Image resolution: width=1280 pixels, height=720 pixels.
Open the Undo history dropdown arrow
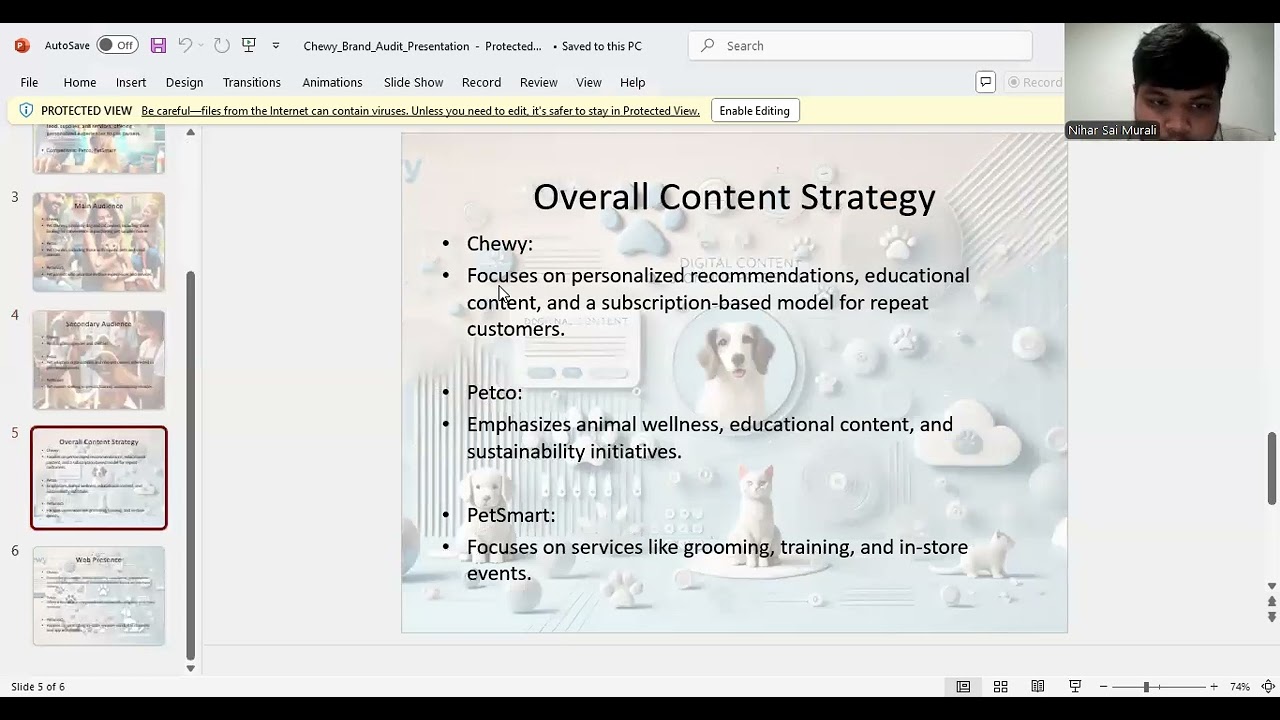point(201,46)
